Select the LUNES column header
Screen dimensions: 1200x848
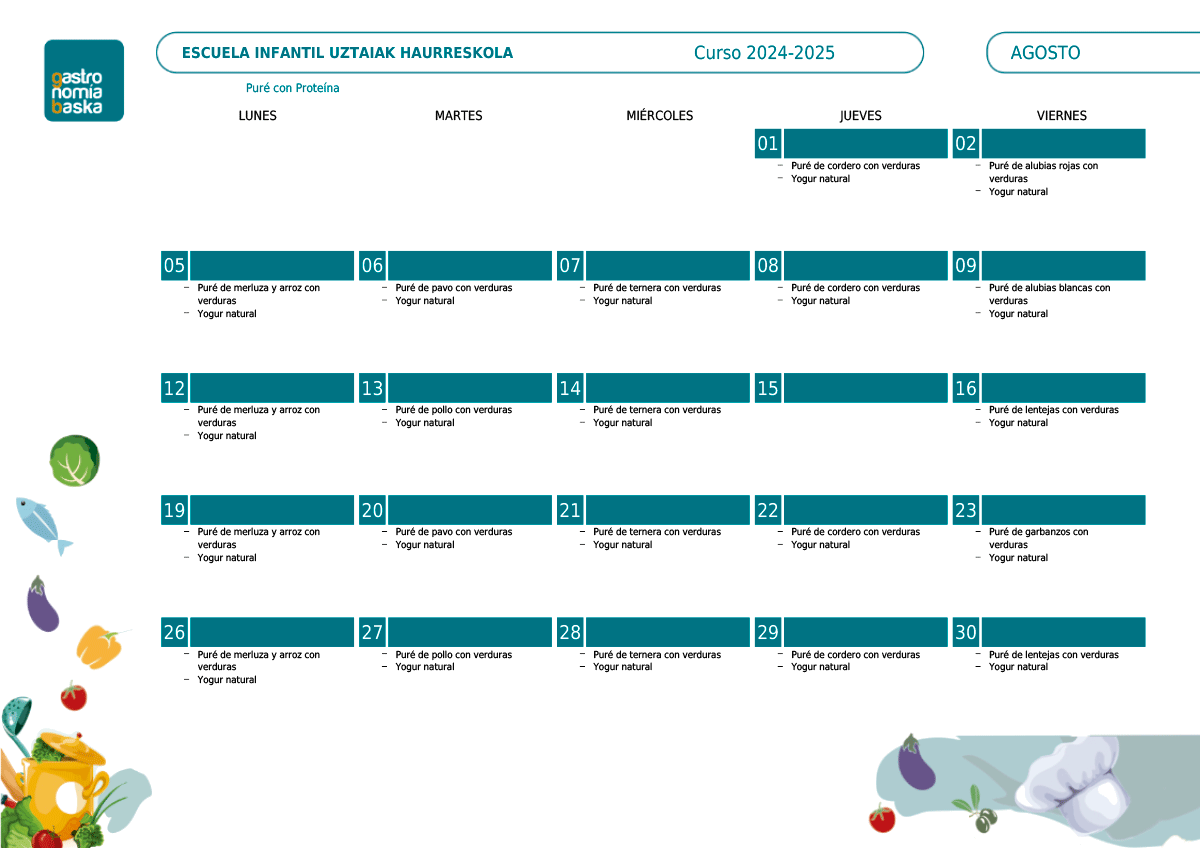[x=257, y=116]
